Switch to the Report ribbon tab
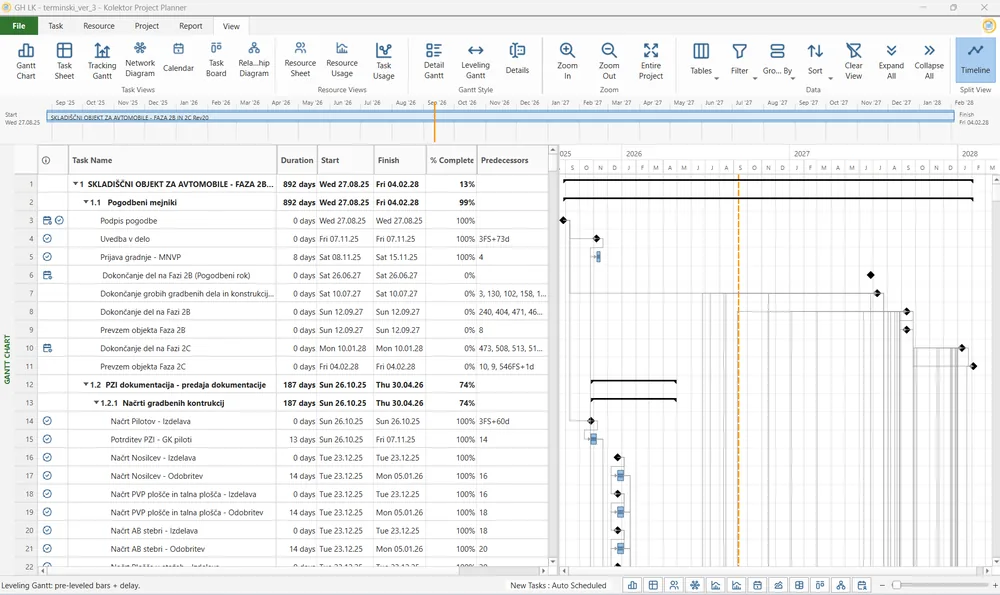 pos(191,26)
